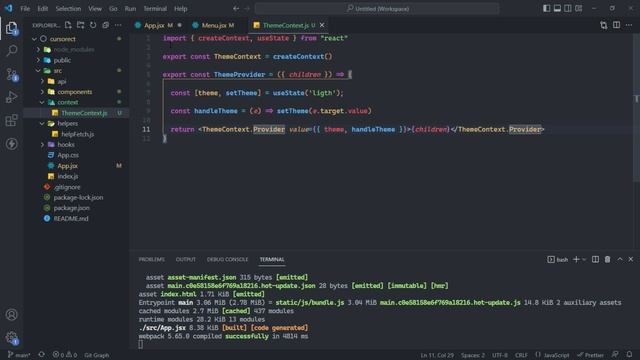Image resolution: width=640 pixels, height=360 pixels.
Task: Kill the terminal with trash icon
Action: coord(607,260)
